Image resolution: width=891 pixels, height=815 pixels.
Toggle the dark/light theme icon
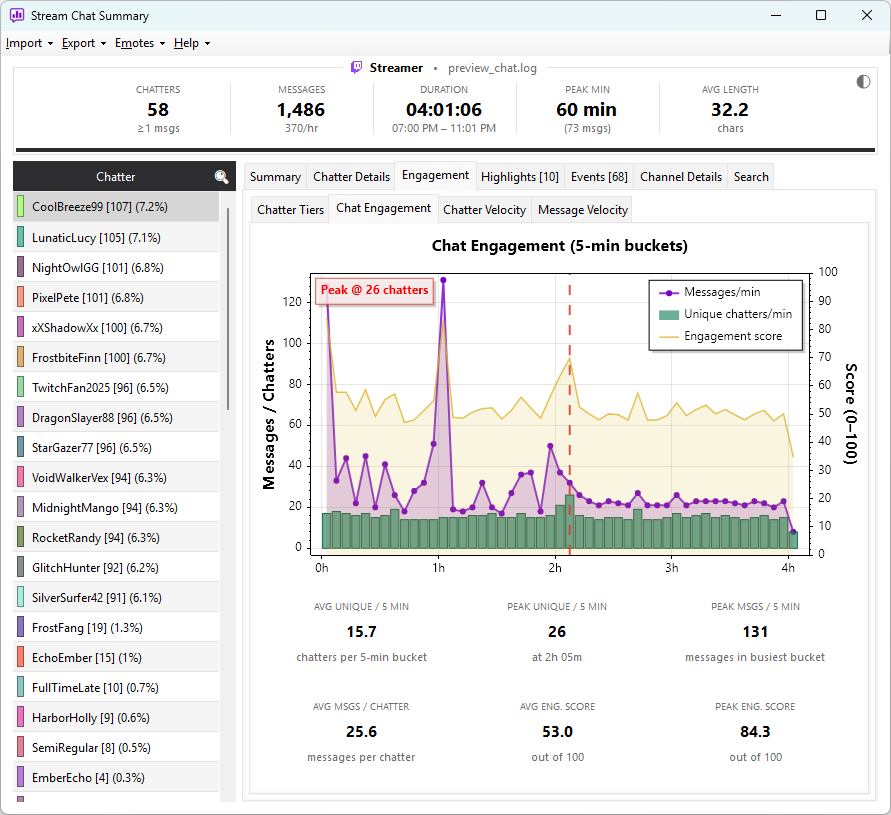coord(863,82)
